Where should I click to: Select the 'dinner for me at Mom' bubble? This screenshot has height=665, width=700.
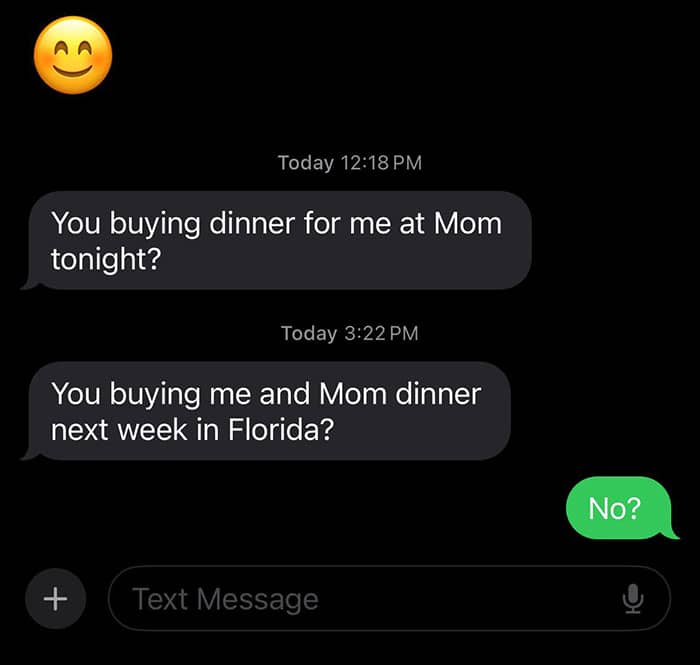tap(276, 240)
